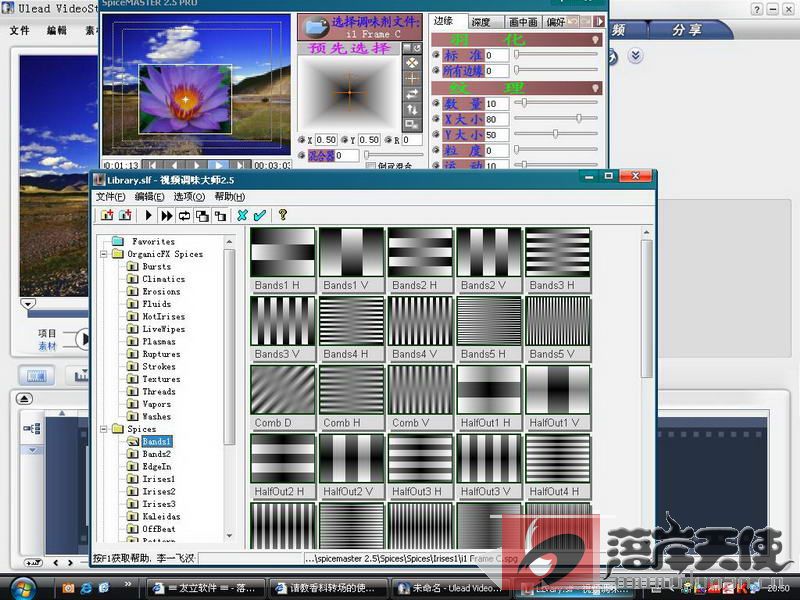Click the 数量 value field showing 10

pyautogui.click(x=496, y=104)
